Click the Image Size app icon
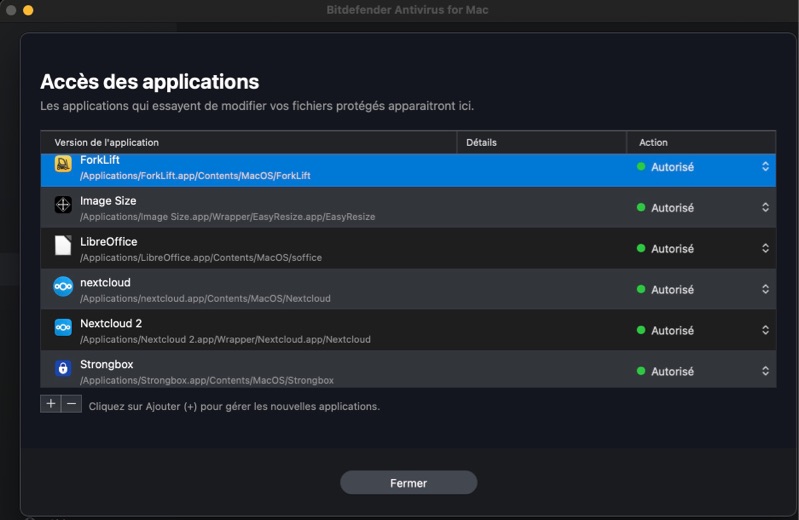The image size is (799, 520). tap(63, 205)
